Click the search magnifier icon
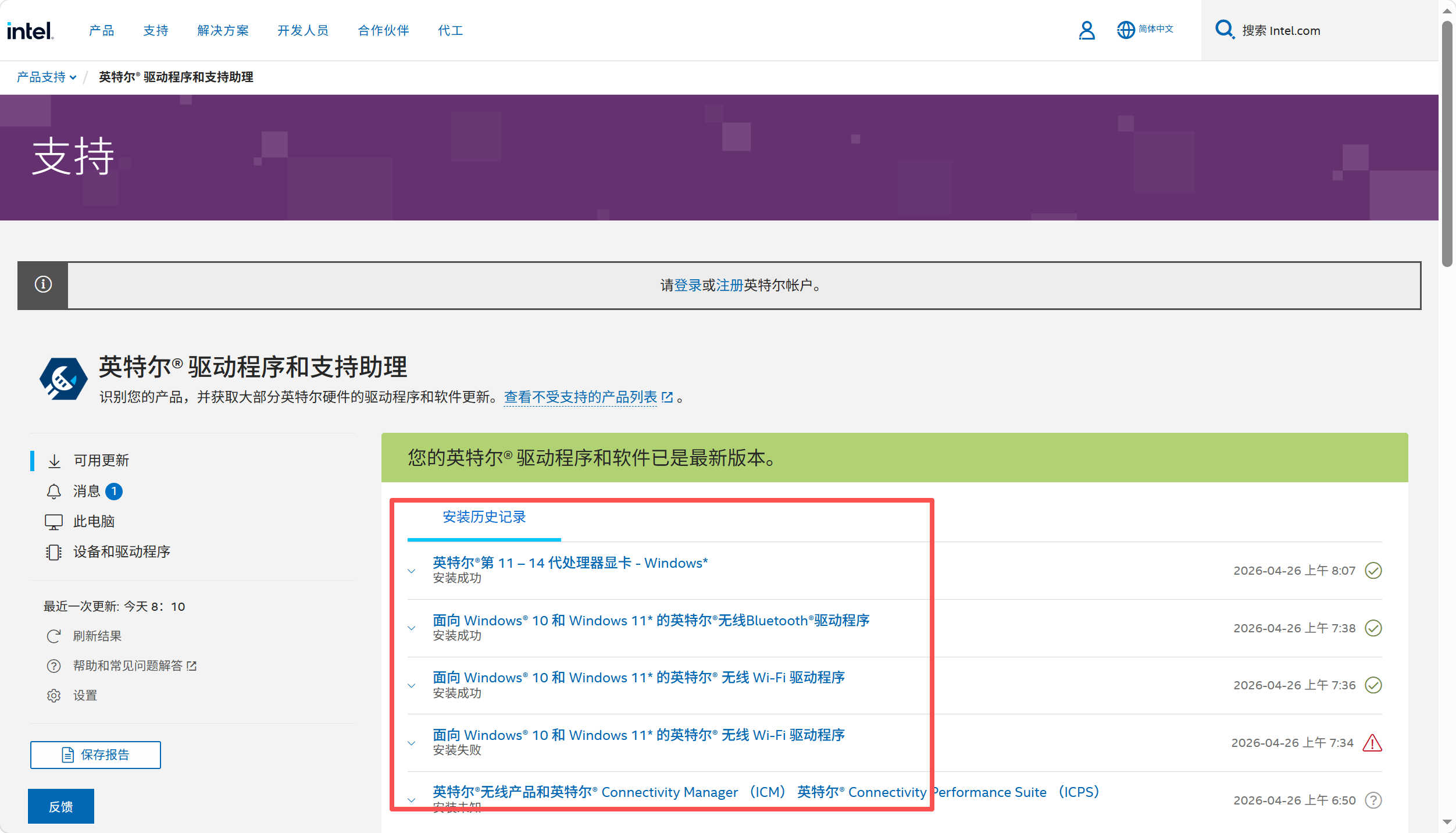Screen dimensions: 1456x833 1224,30
